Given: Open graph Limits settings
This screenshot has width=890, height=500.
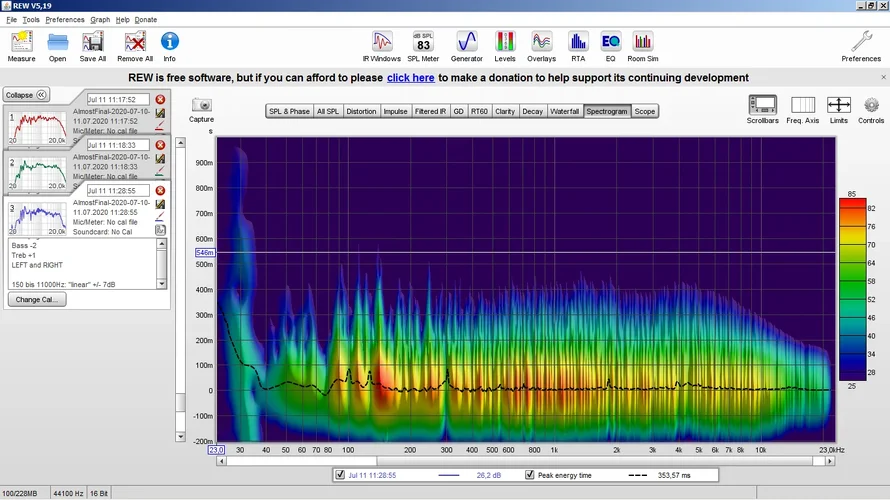Looking at the screenshot, I should pyautogui.click(x=838, y=106).
